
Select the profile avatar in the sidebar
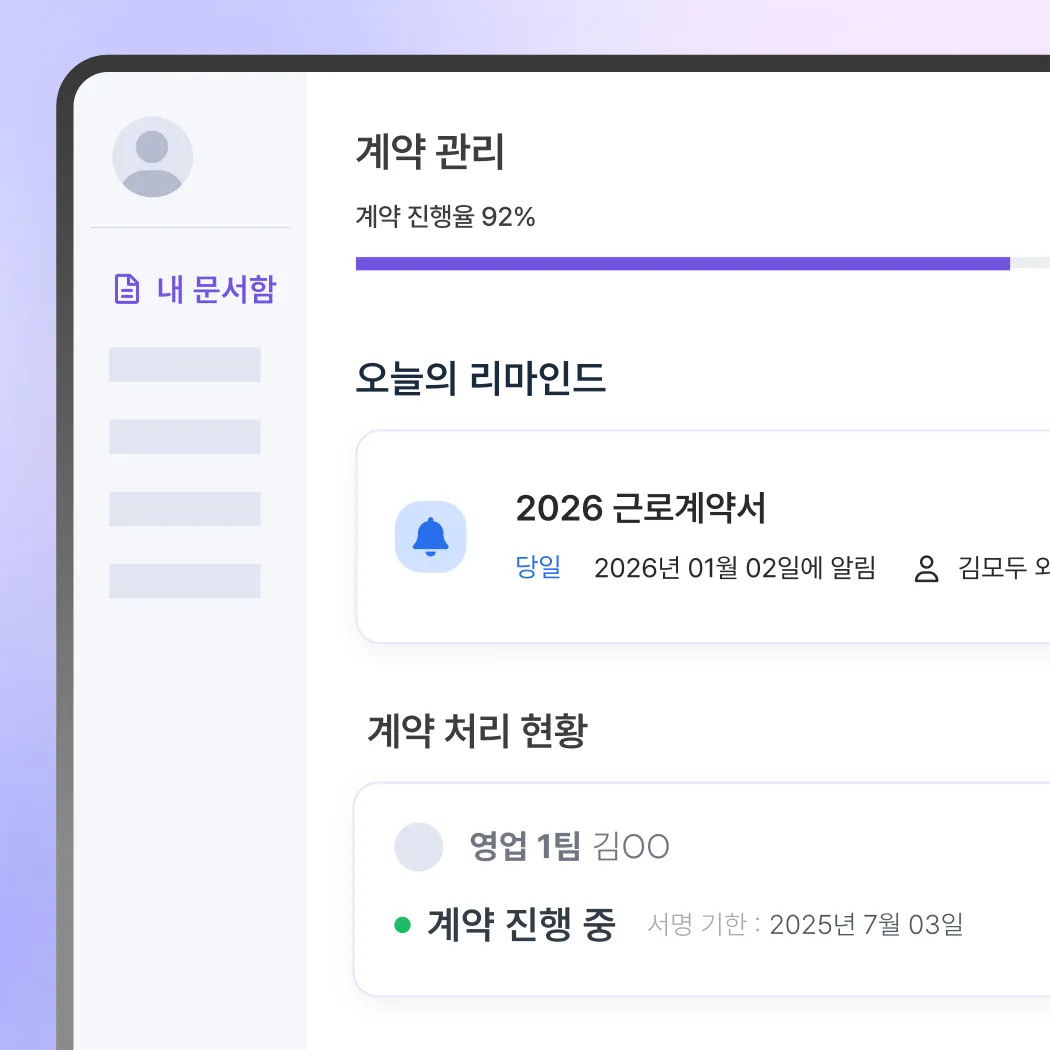(x=152, y=157)
